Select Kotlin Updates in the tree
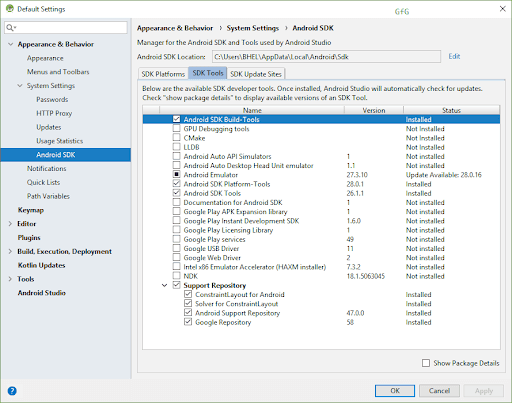512x403 pixels. (41, 265)
